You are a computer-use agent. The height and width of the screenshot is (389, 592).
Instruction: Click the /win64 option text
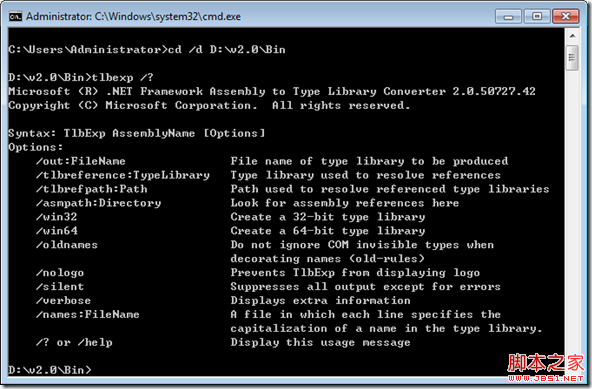point(57,231)
